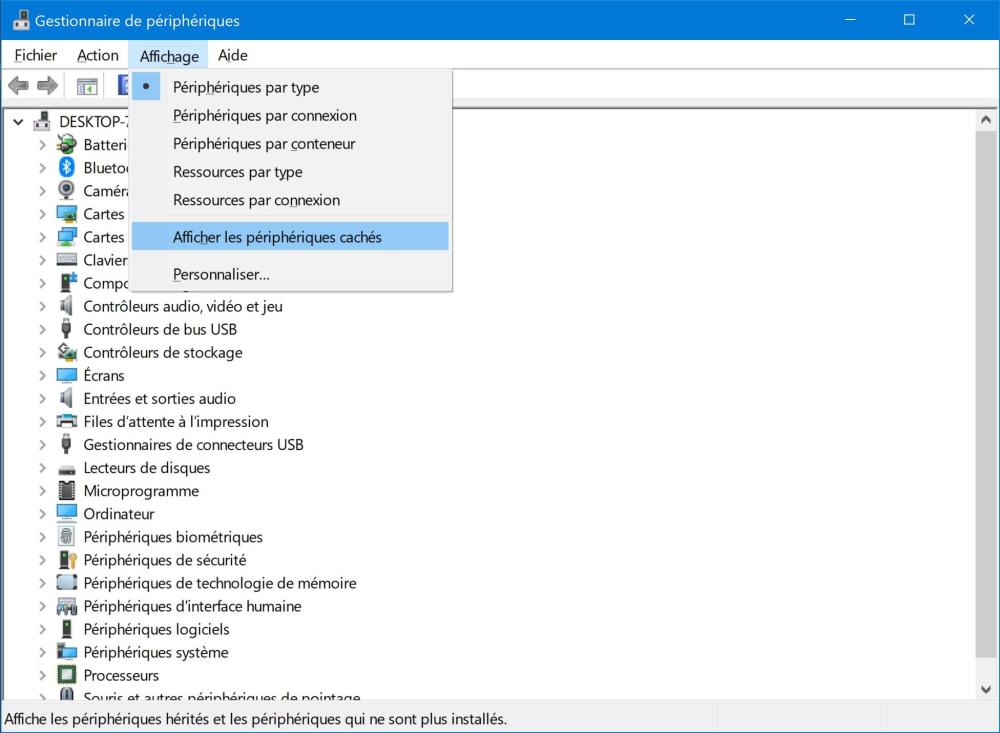
Task: Click the fingerprint icon for Périphériques biométriques
Action: (x=66, y=536)
